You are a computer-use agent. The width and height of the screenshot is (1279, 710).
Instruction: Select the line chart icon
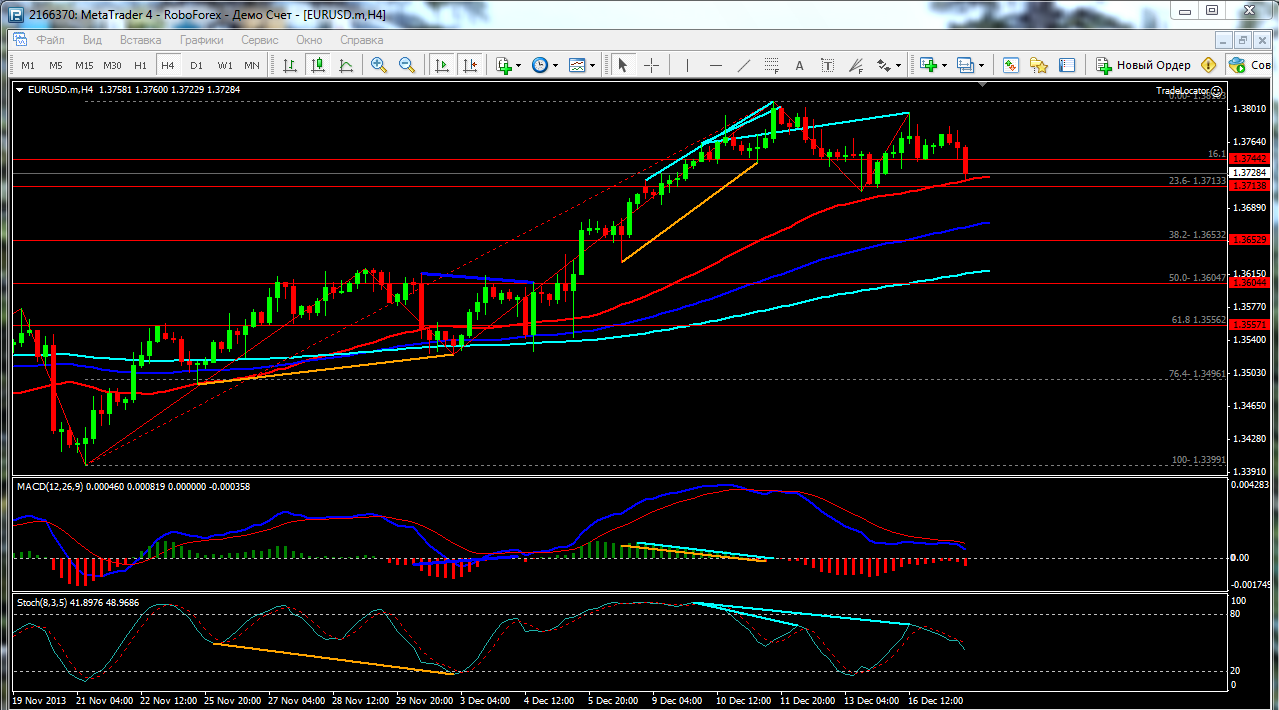pos(346,65)
